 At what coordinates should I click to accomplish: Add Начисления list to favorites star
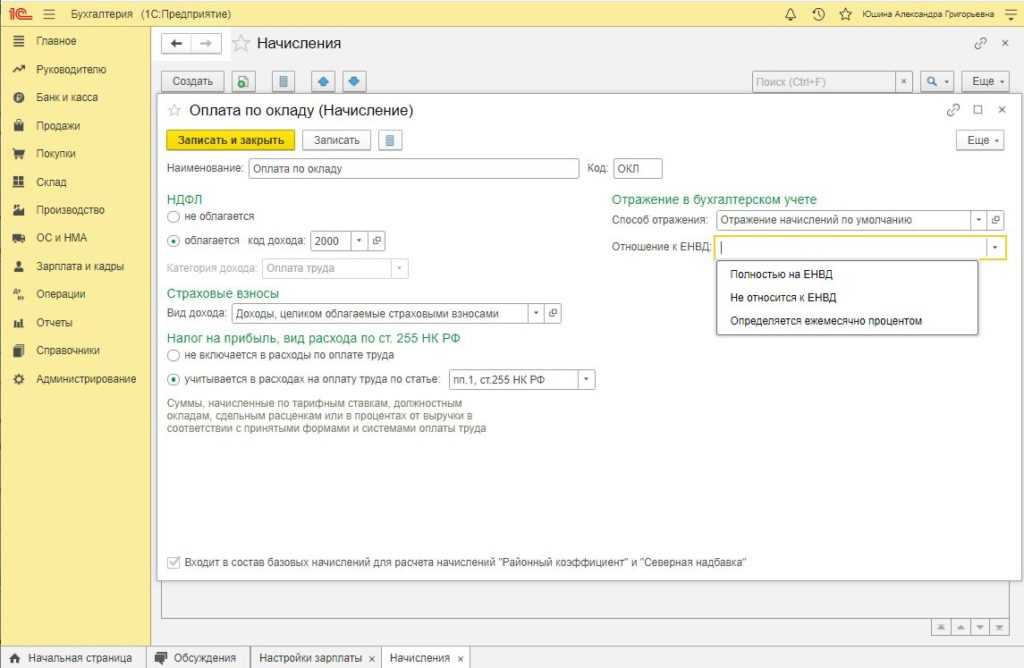coord(241,43)
